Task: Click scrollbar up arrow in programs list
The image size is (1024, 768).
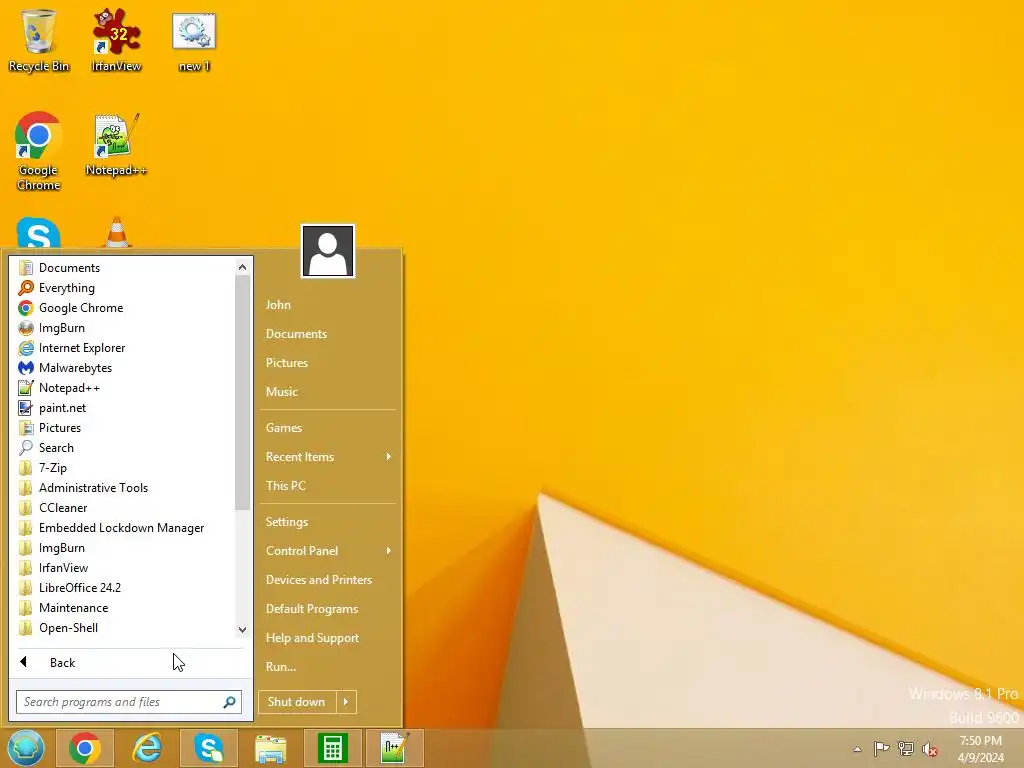Action: pyautogui.click(x=242, y=267)
